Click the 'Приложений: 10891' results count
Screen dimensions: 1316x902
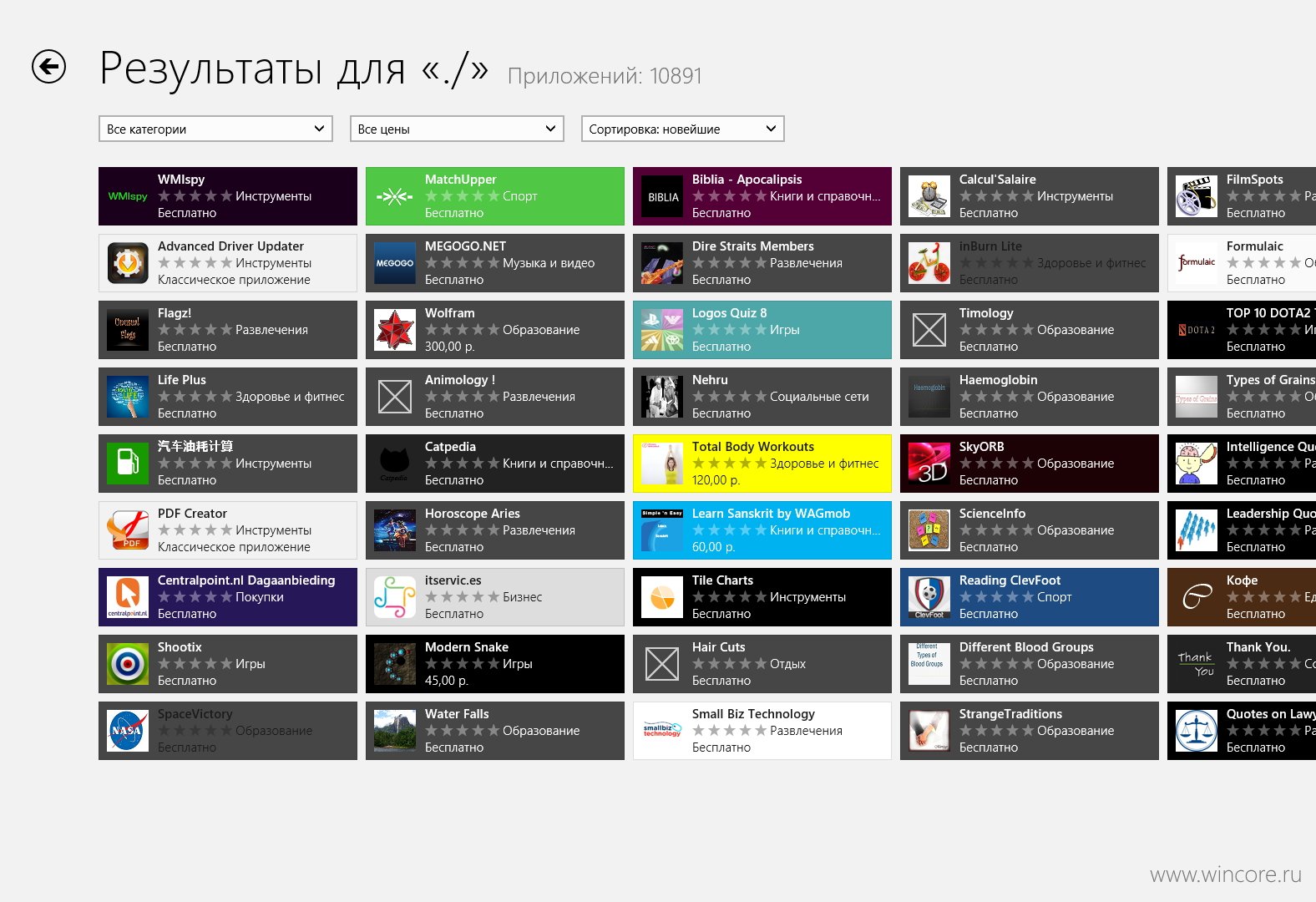click(605, 76)
